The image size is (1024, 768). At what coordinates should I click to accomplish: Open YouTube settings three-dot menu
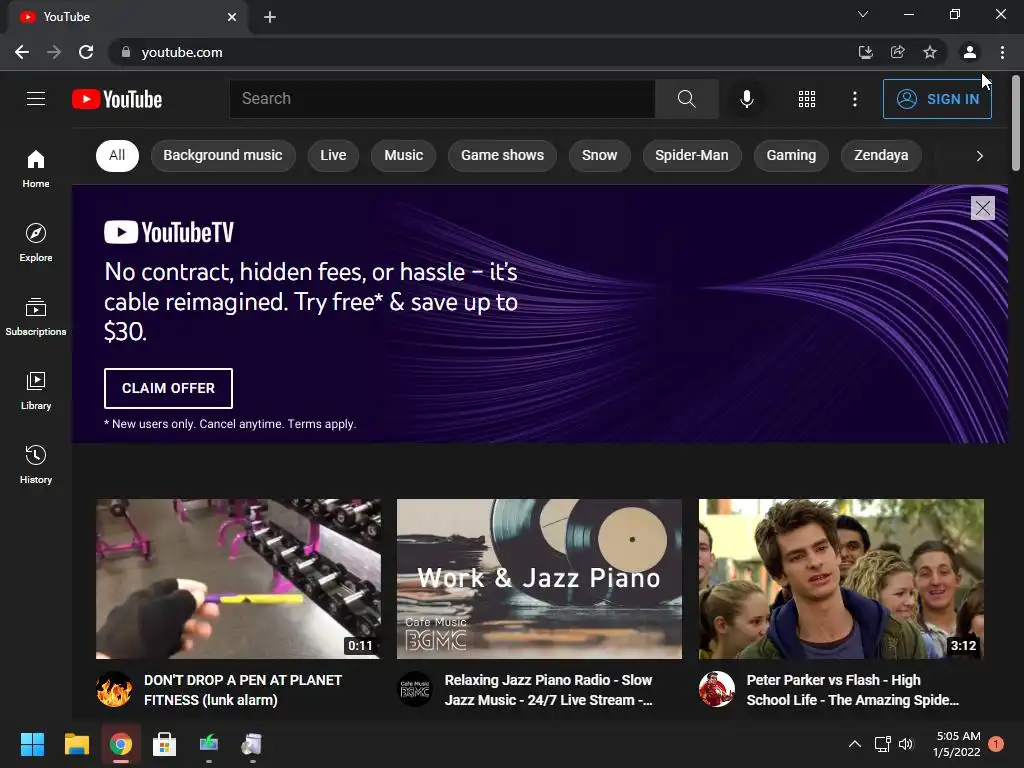(854, 99)
